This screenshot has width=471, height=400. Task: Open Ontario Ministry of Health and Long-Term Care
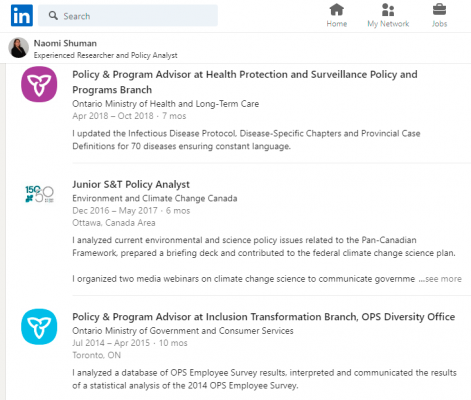(165, 104)
